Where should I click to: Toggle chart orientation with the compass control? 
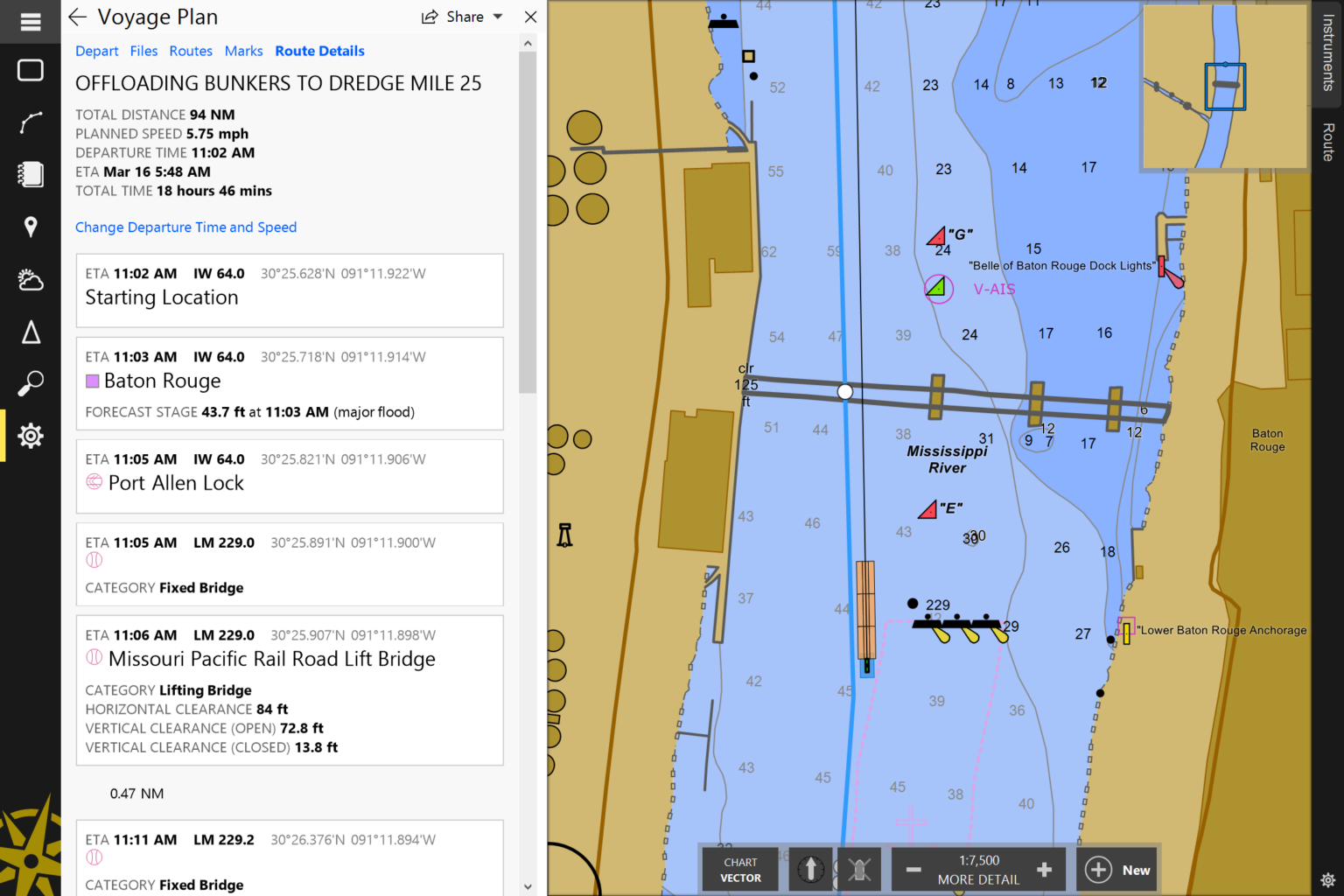810,869
